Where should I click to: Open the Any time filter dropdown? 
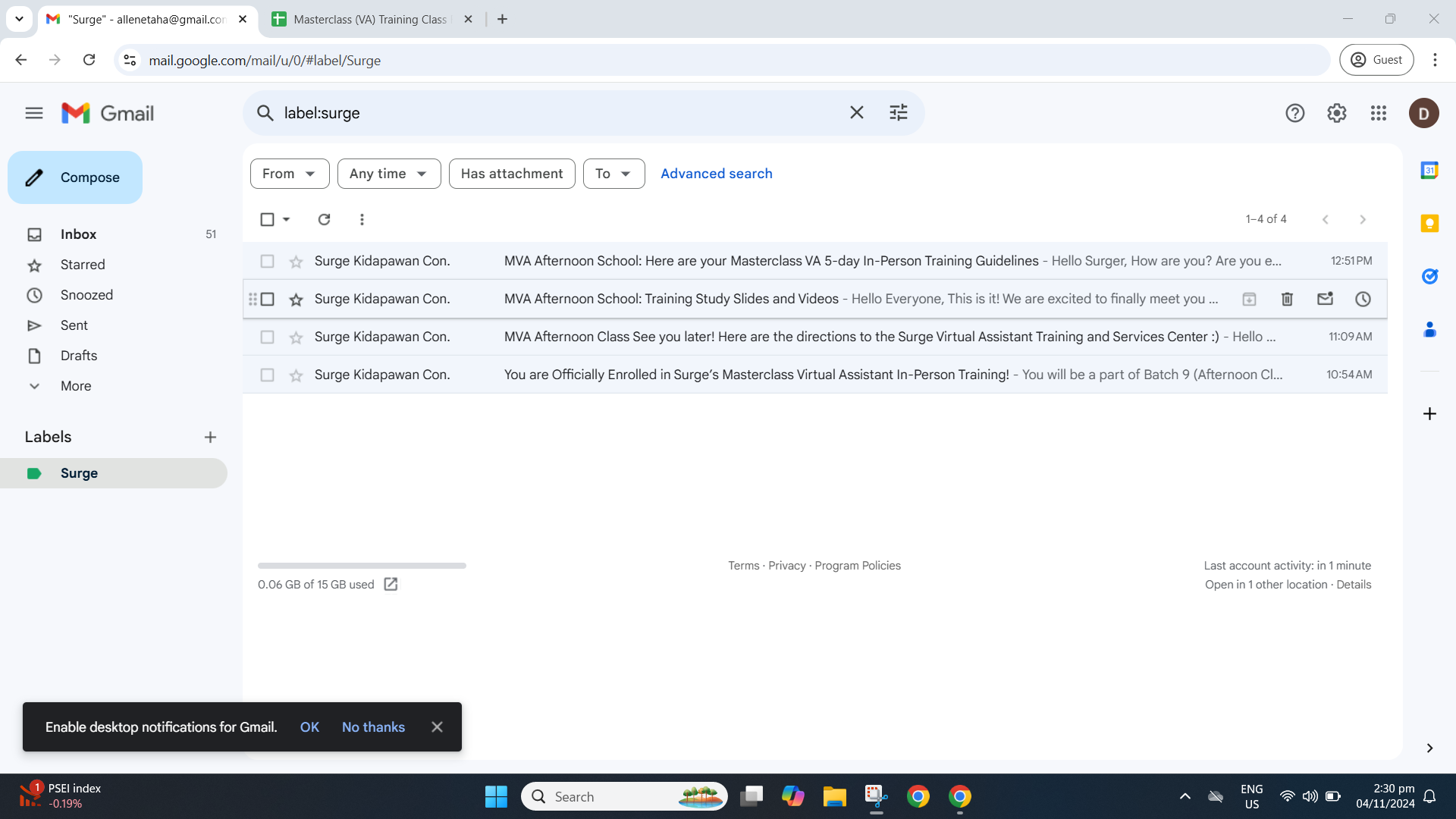(x=388, y=174)
